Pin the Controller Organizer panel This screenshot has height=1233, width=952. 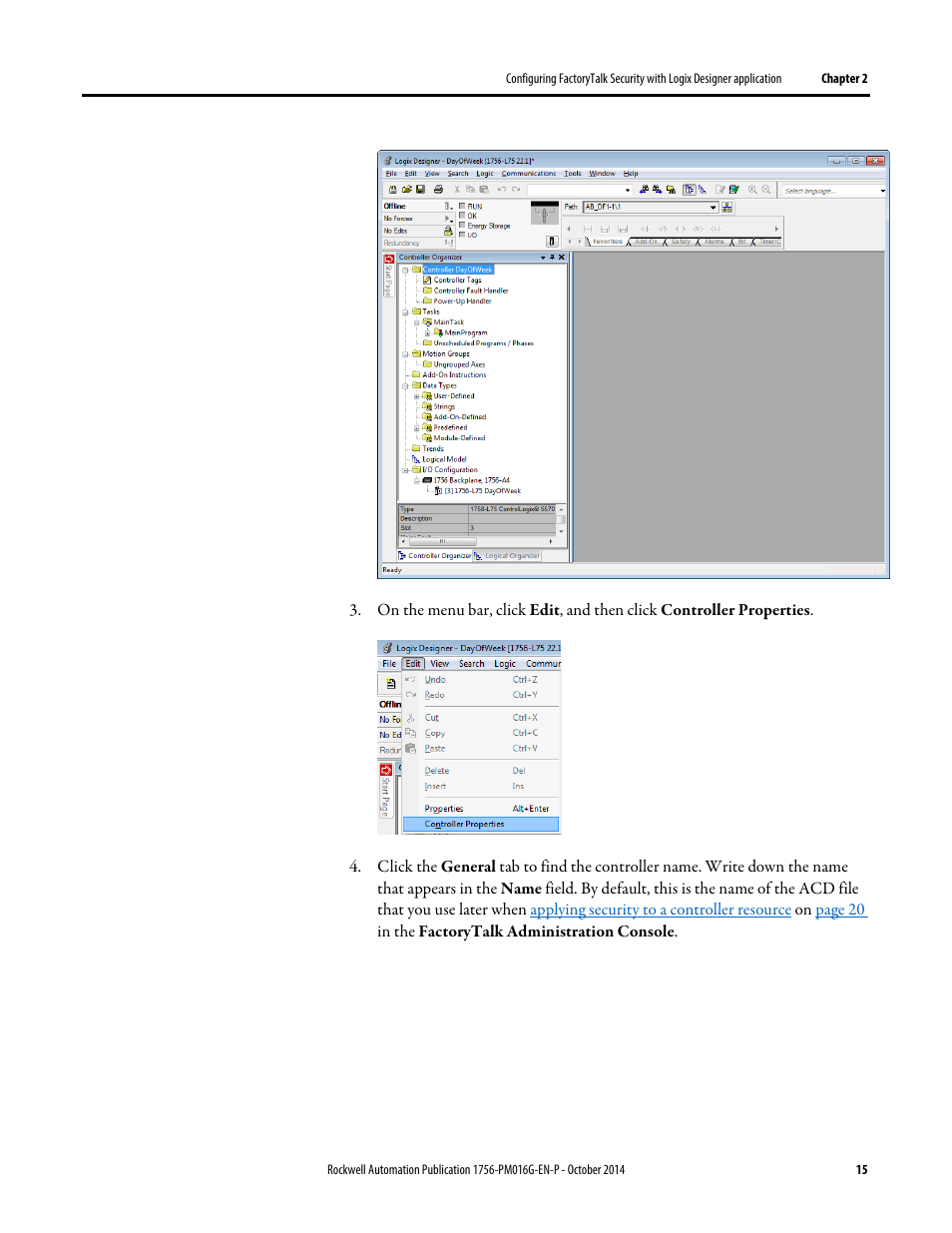pos(552,258)
